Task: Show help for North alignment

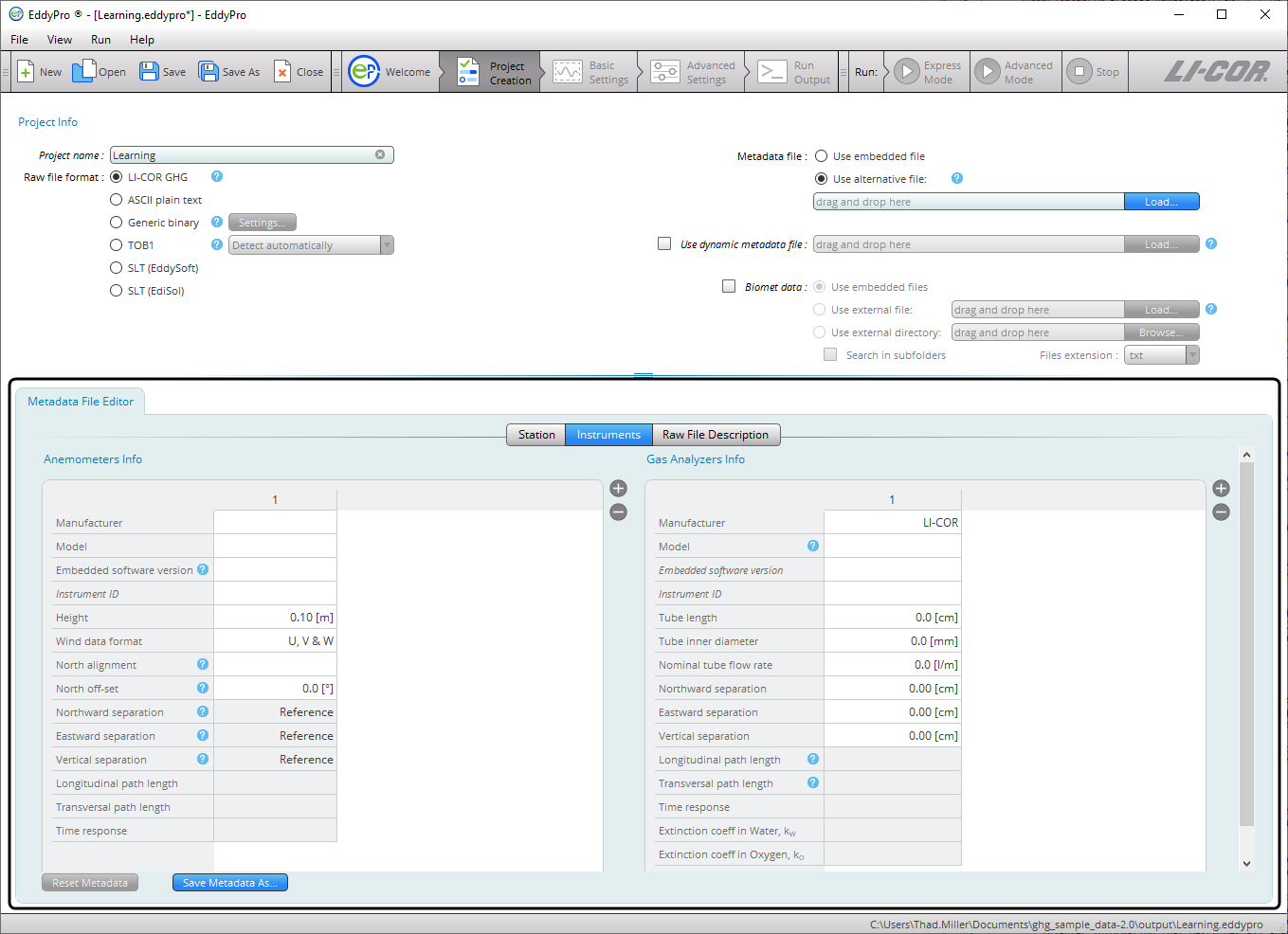Action: (x=203, y=664)
